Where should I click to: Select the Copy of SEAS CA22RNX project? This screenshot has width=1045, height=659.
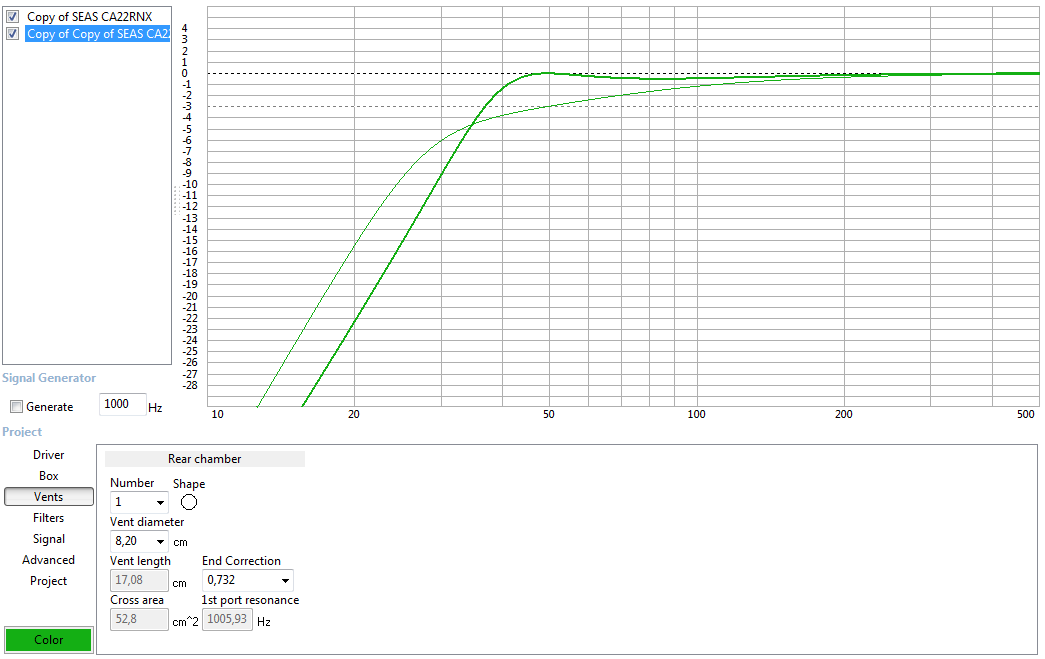click(89, 17)
